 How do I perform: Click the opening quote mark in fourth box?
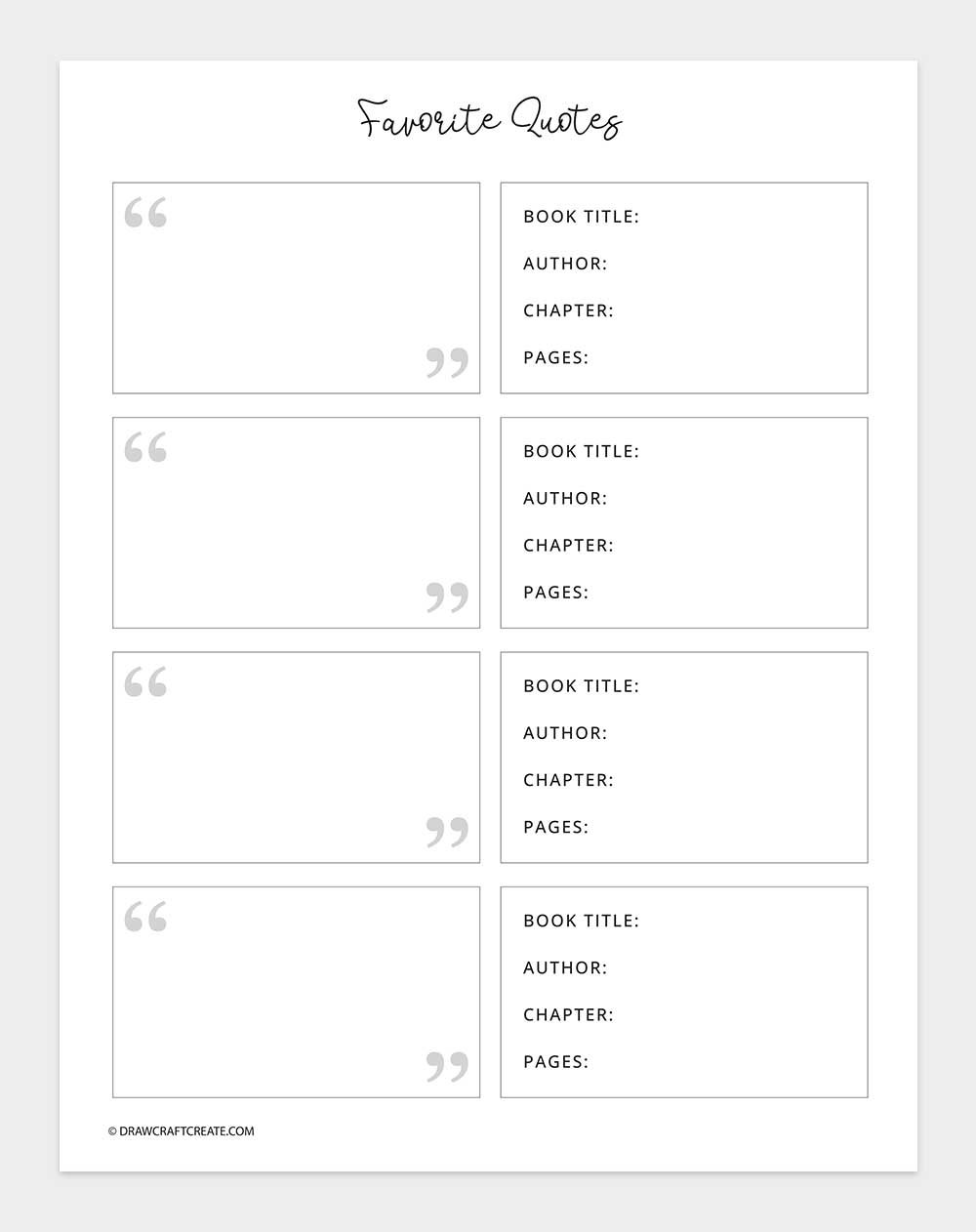click(x=145, y=917)
